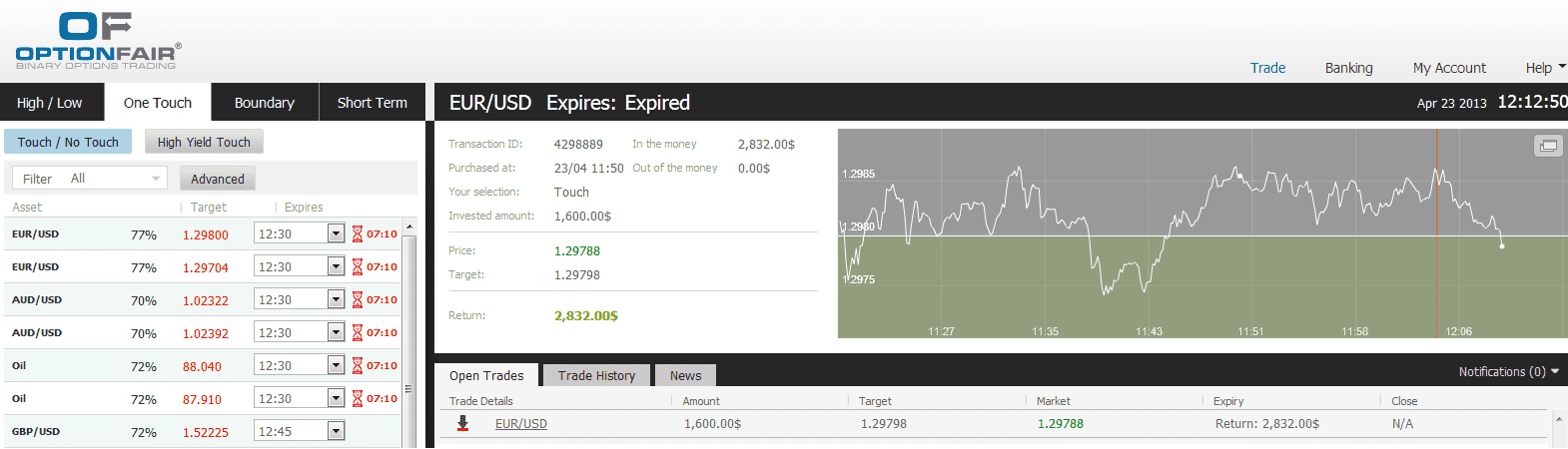
Task: Open expiry dropdown for AUD/USD 1.02392 row
Action: 336,332
